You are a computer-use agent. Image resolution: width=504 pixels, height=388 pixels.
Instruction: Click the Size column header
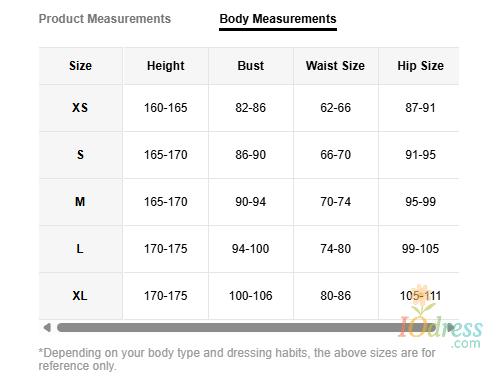tap(80, 66)
